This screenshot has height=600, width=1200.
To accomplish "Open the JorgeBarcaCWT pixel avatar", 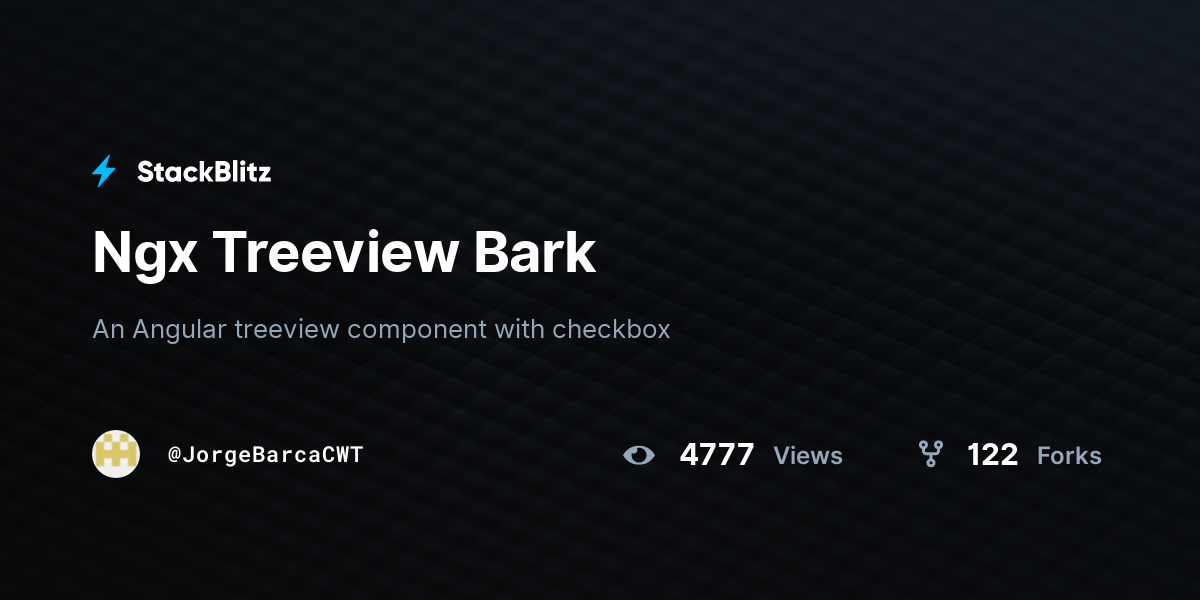I will click(116, 454).
